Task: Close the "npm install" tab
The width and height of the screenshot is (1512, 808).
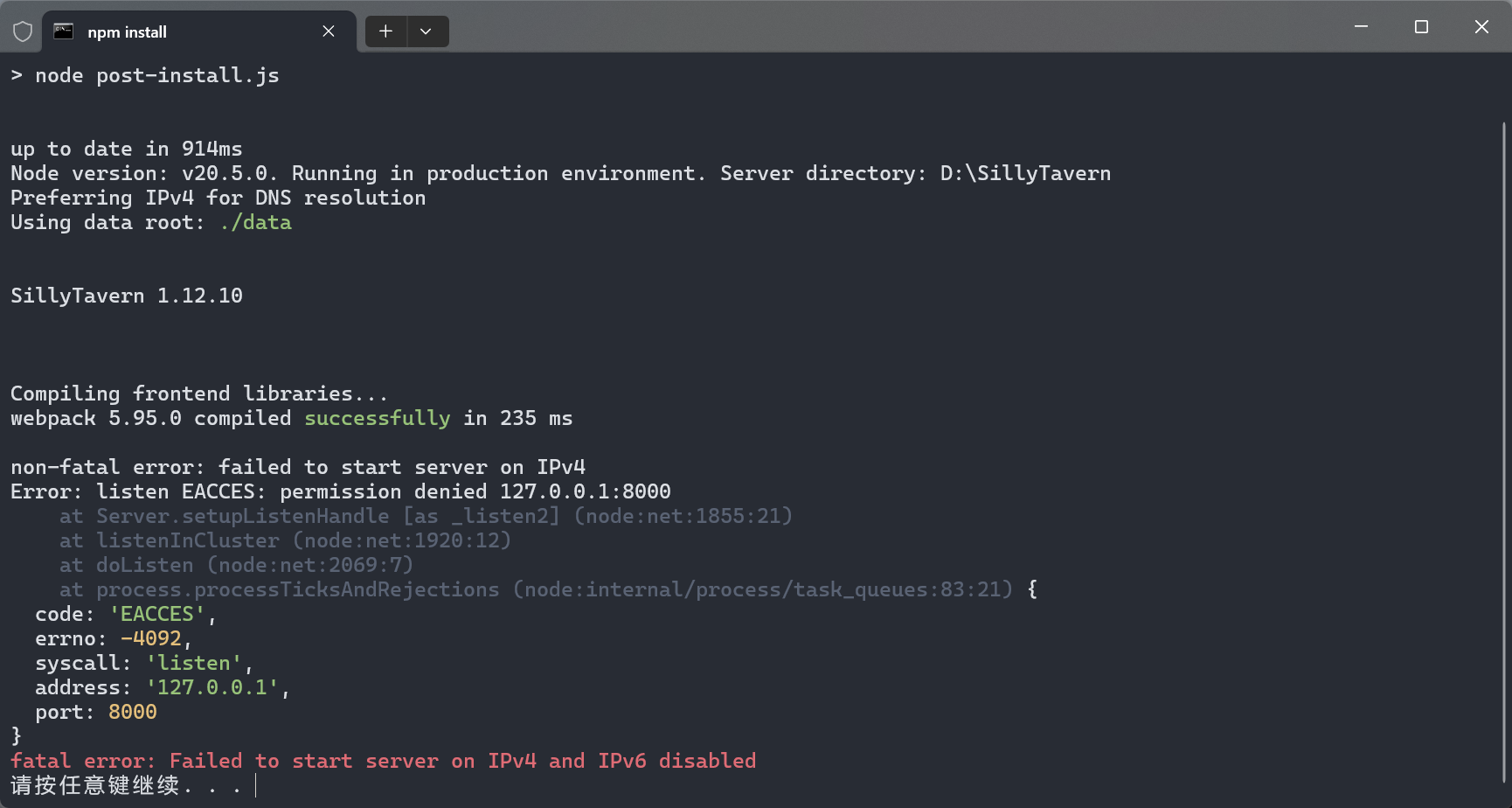Action: (x=329, y=31)
